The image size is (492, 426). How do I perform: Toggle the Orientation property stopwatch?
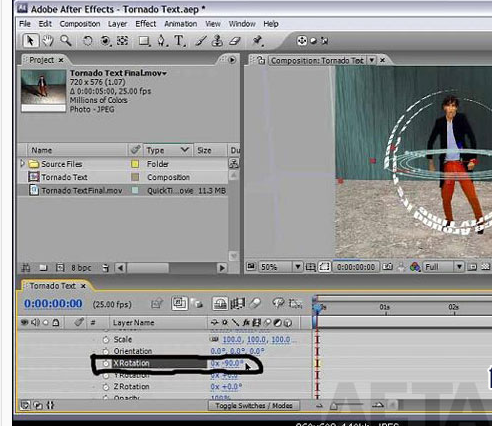106,351
